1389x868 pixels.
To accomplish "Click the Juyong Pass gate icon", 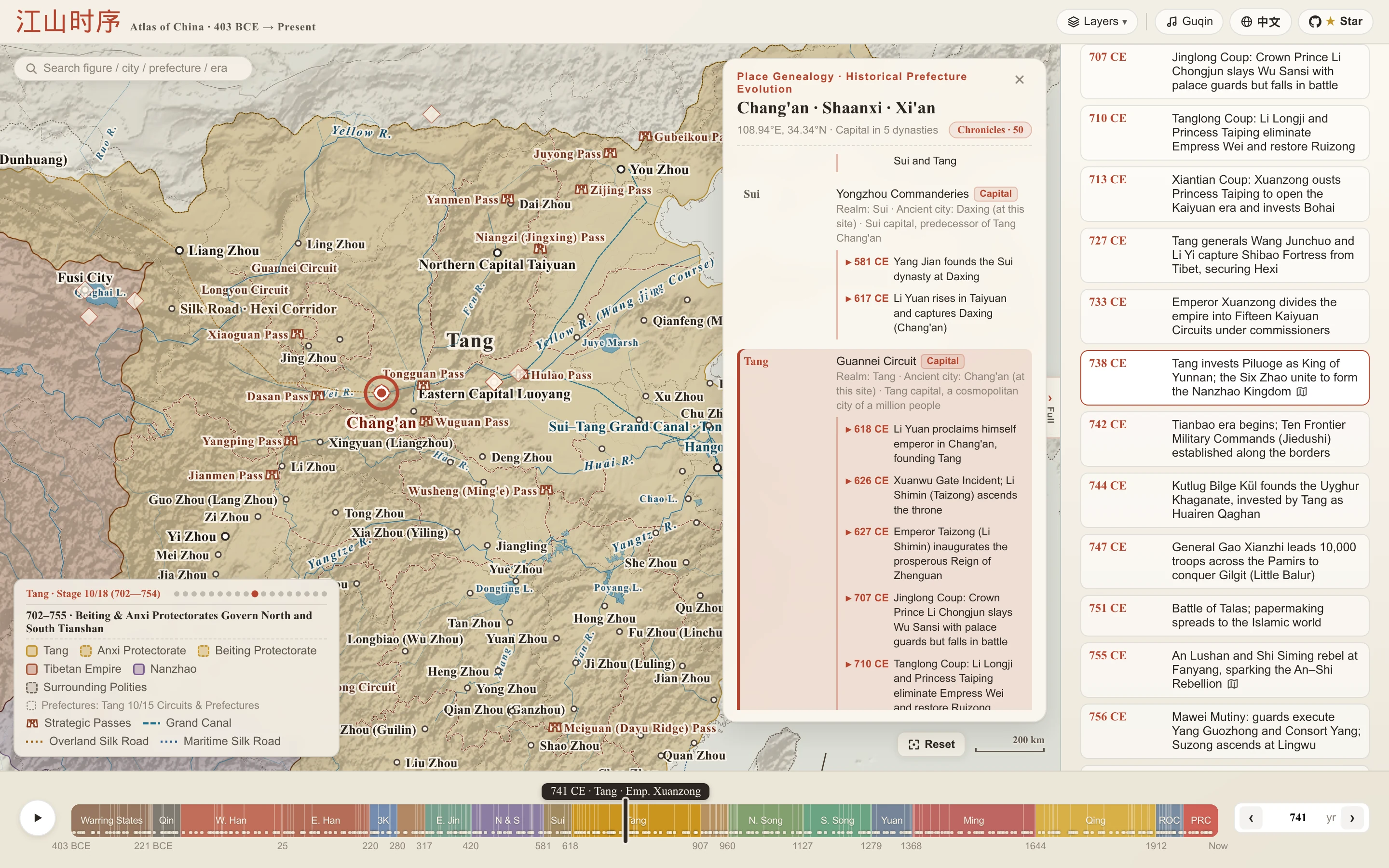I will 611,153.
